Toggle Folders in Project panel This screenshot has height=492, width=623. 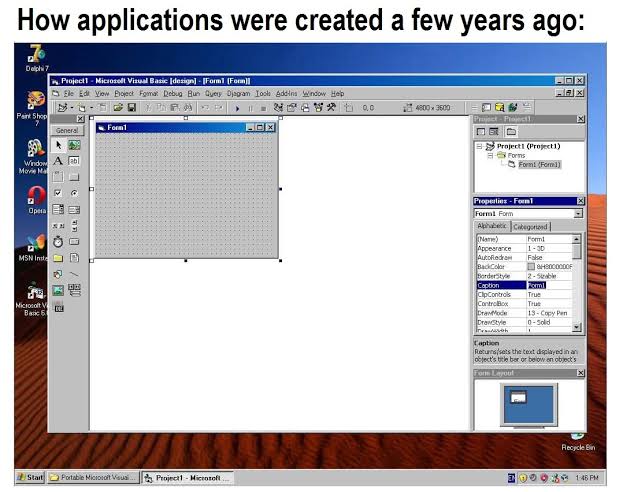pyautogui.click(x=511, y=132)
